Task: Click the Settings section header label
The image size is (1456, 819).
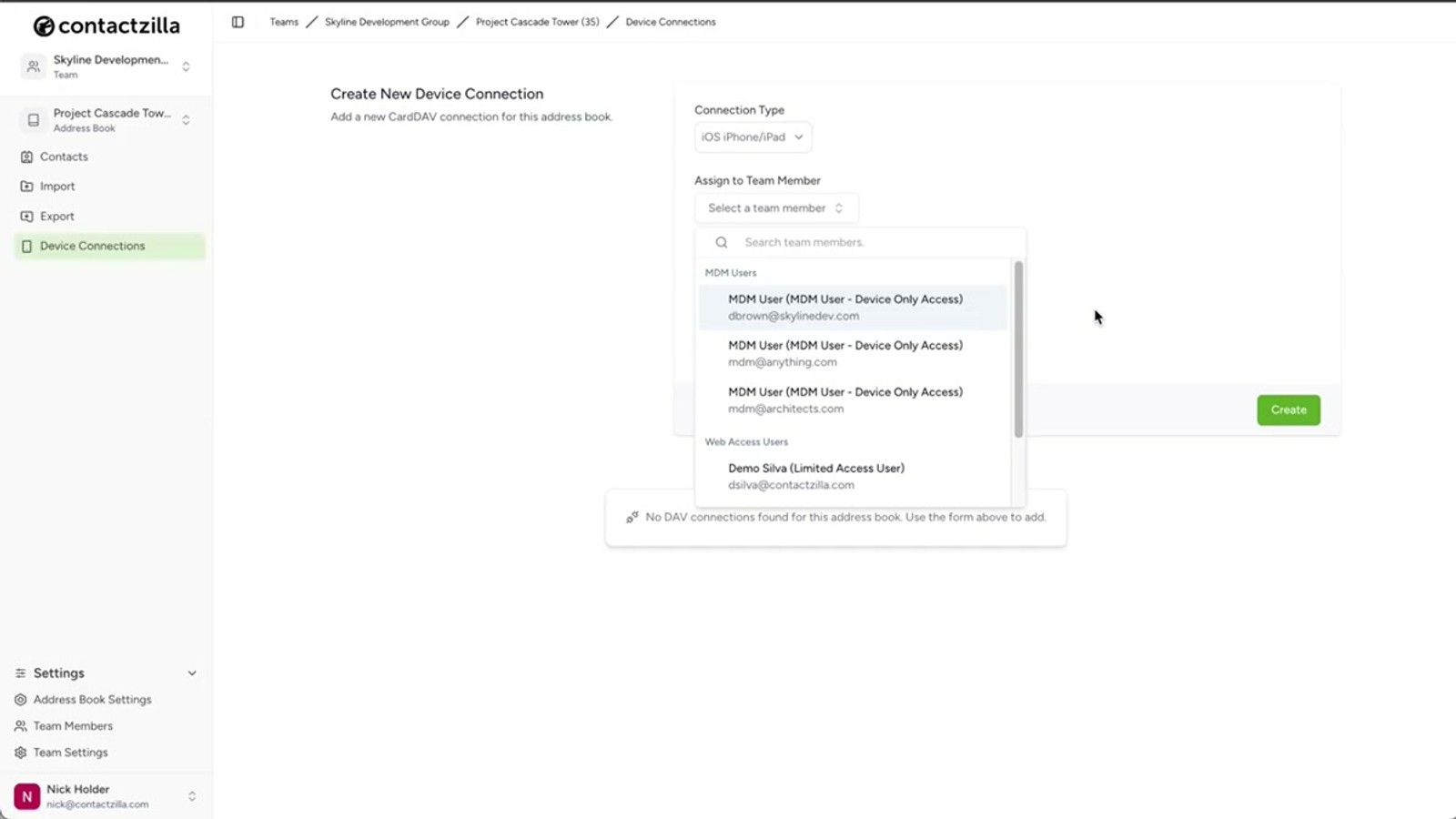Action: tap(59, 673)
